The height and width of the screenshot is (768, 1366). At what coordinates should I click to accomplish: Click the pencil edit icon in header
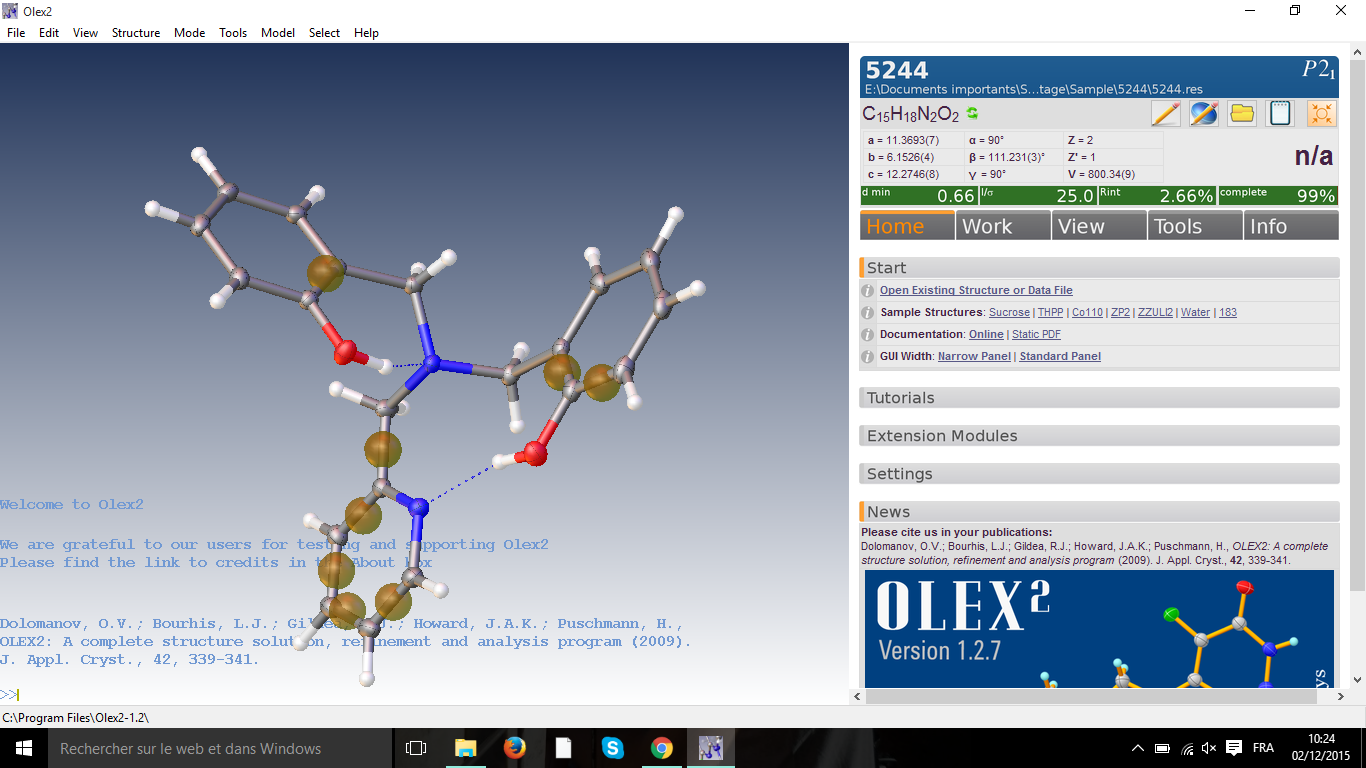pyautogui.click(x=1165, y=113)
